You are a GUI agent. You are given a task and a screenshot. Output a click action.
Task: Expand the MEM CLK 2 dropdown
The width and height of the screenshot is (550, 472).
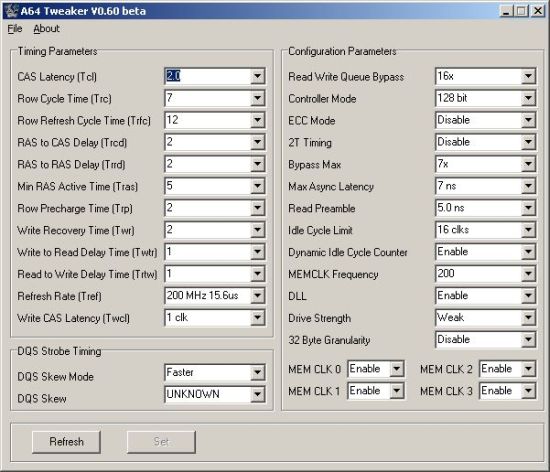coord(528,369)
